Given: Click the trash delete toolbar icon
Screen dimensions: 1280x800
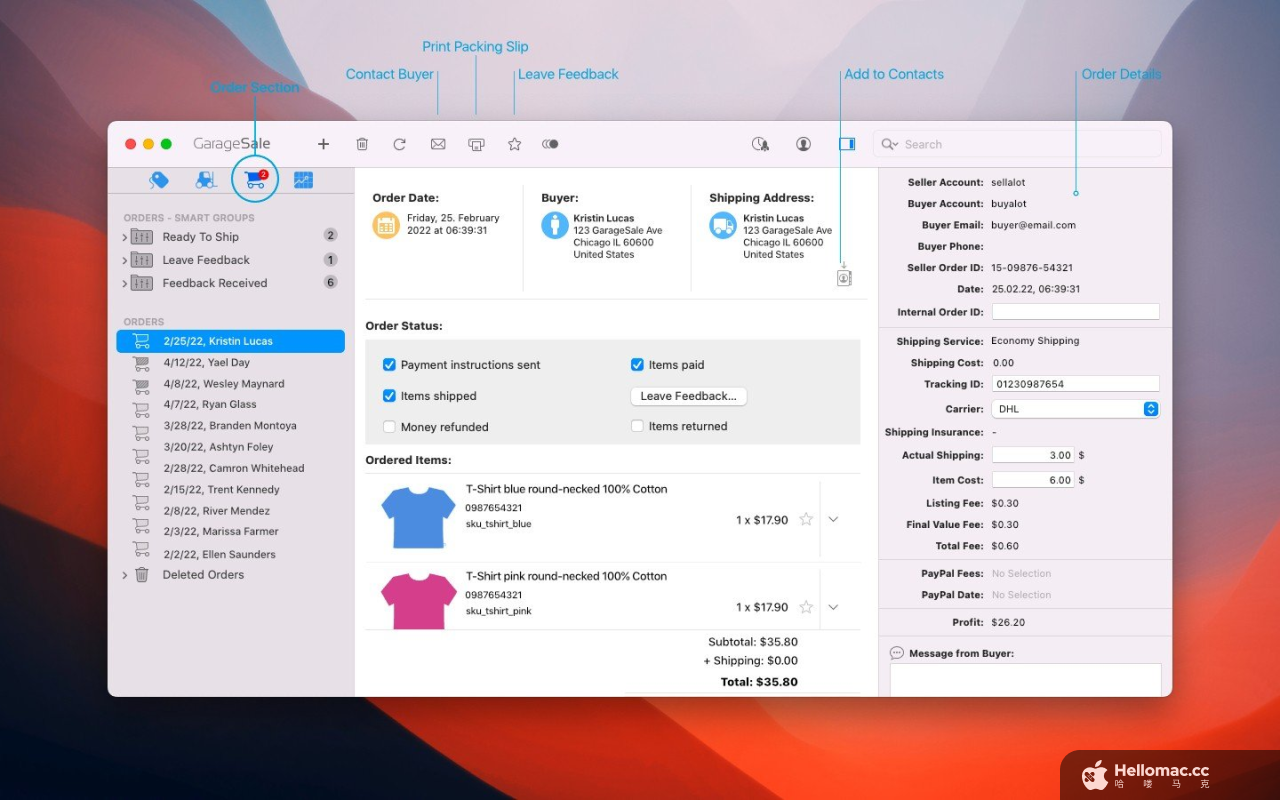Looking at the screenshot, I should (362, 144).
